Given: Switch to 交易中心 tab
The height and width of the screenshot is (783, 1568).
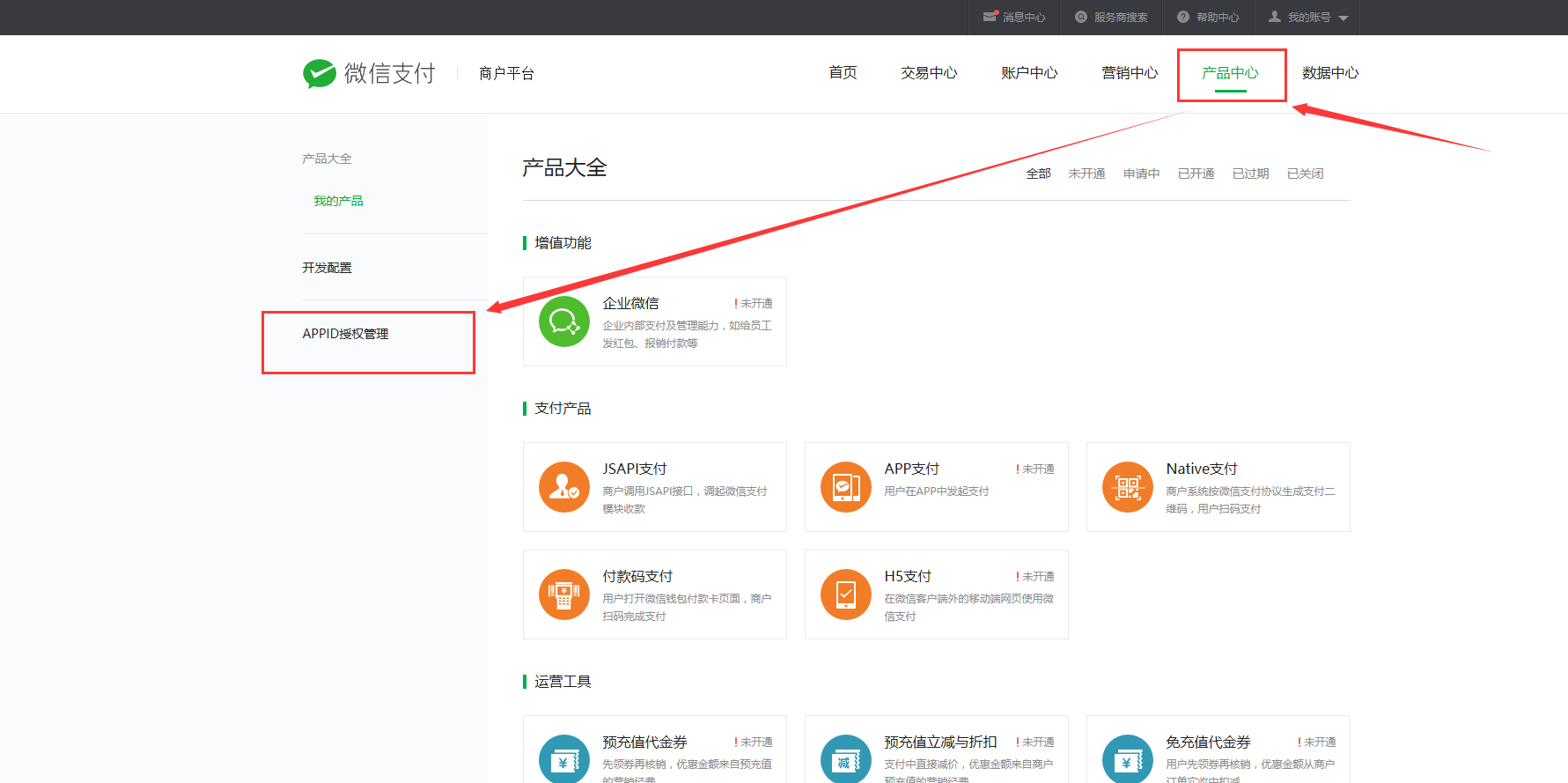Looking at the screenshot, I should [929, 73].
